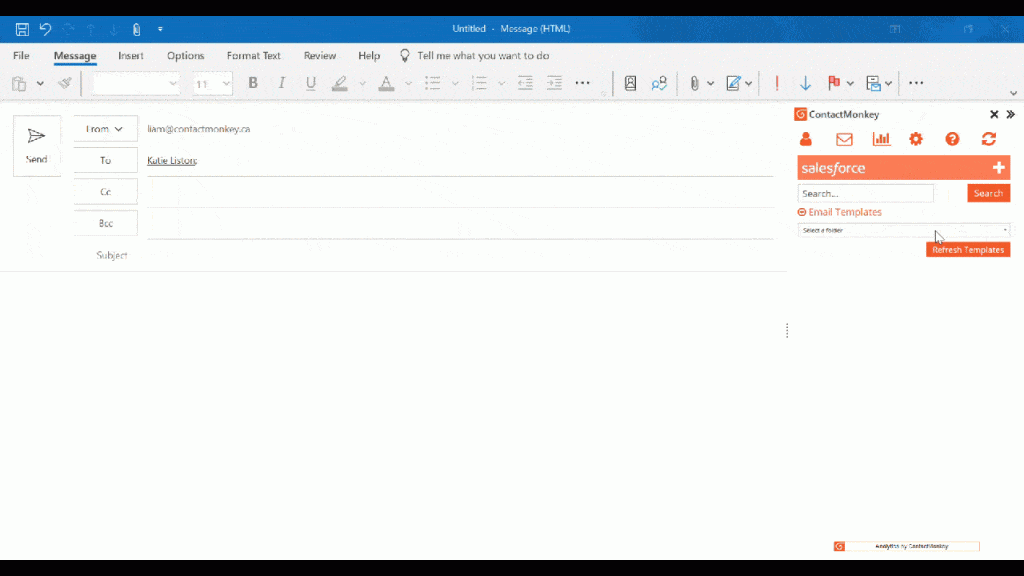Click the Undo arrow icon

click(x=45, y=29)
